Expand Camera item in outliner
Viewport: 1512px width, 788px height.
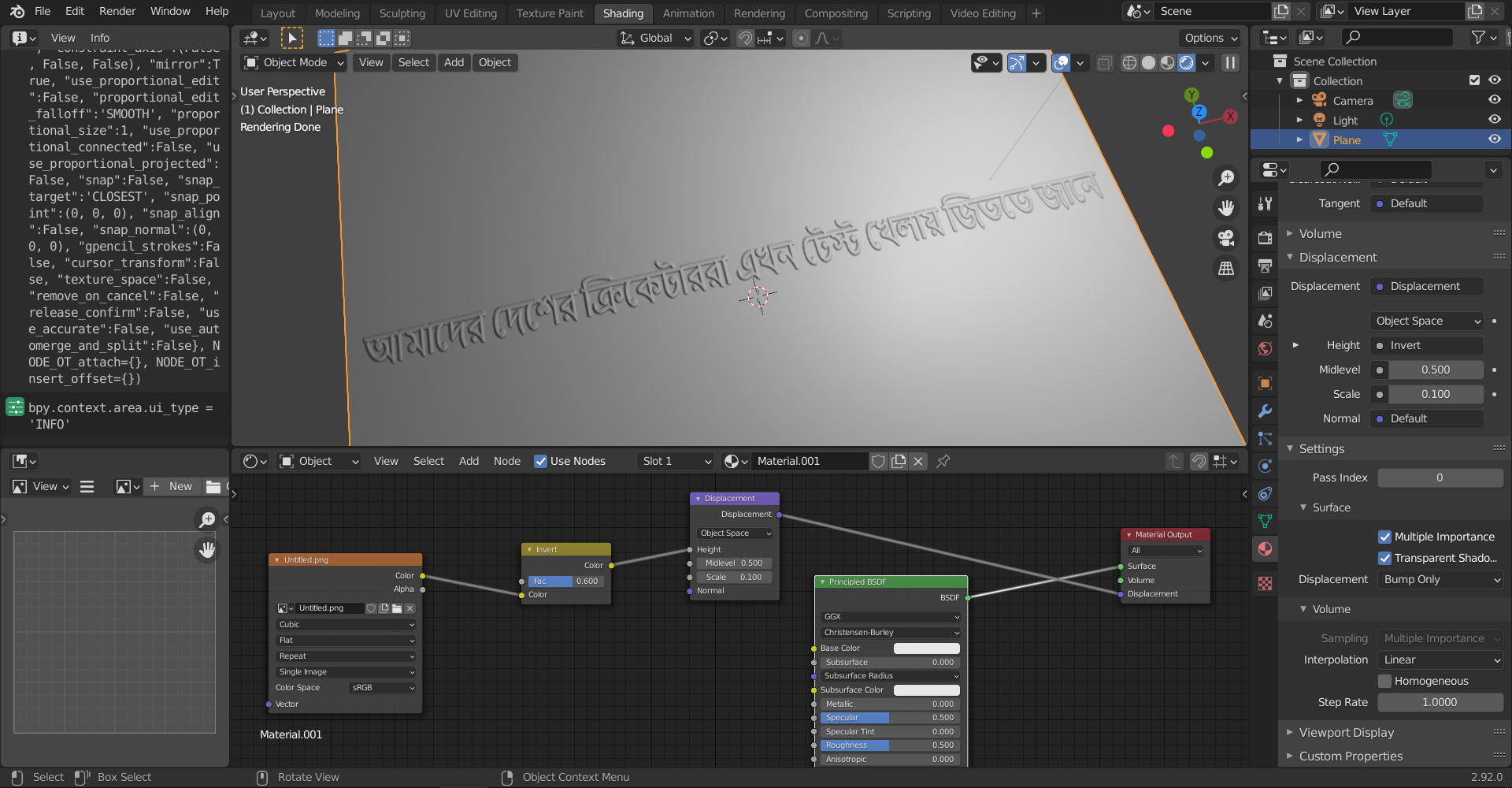point(1299,101)
